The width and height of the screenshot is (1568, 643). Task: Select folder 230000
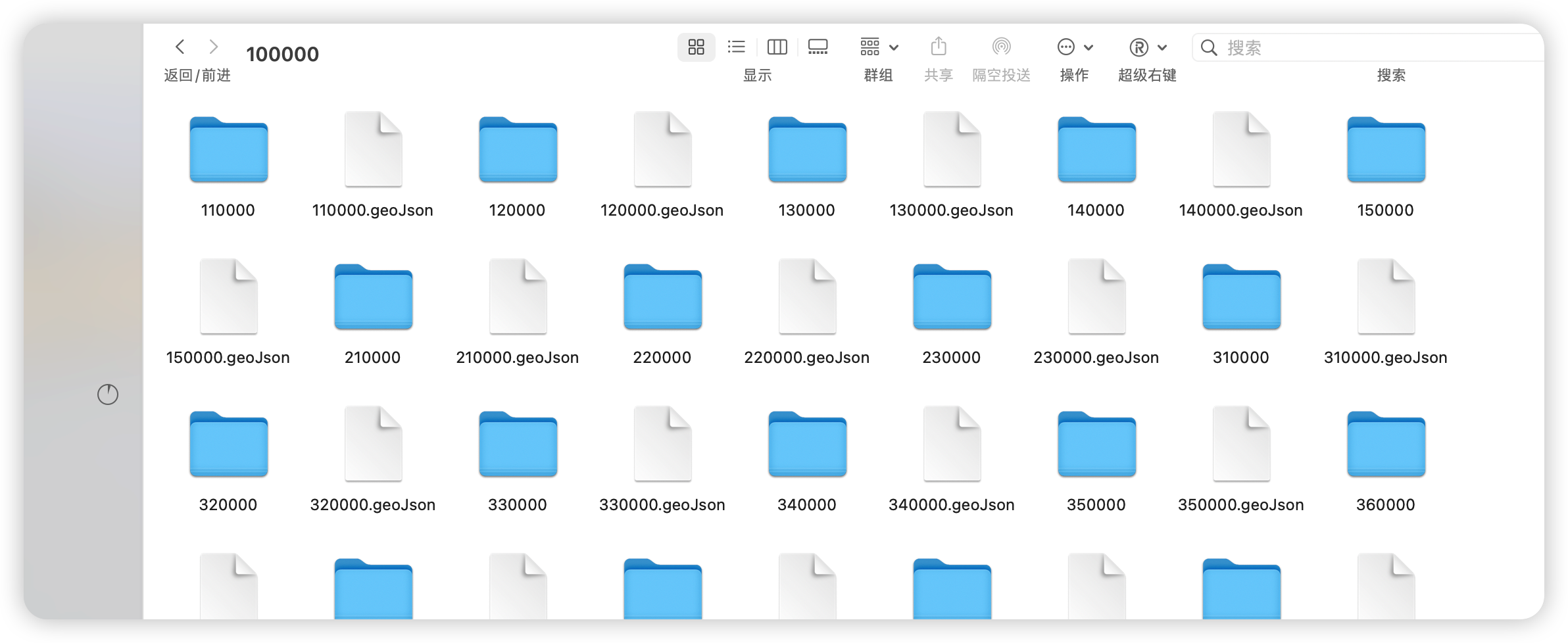(x=952, y=297)
